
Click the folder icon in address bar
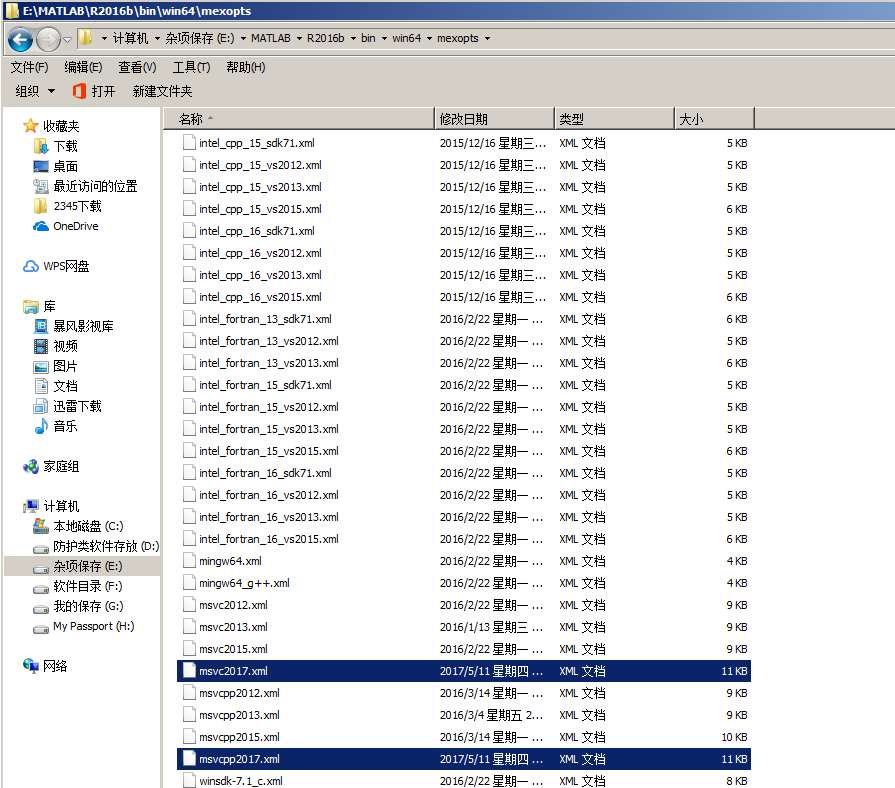coord(86,38)
